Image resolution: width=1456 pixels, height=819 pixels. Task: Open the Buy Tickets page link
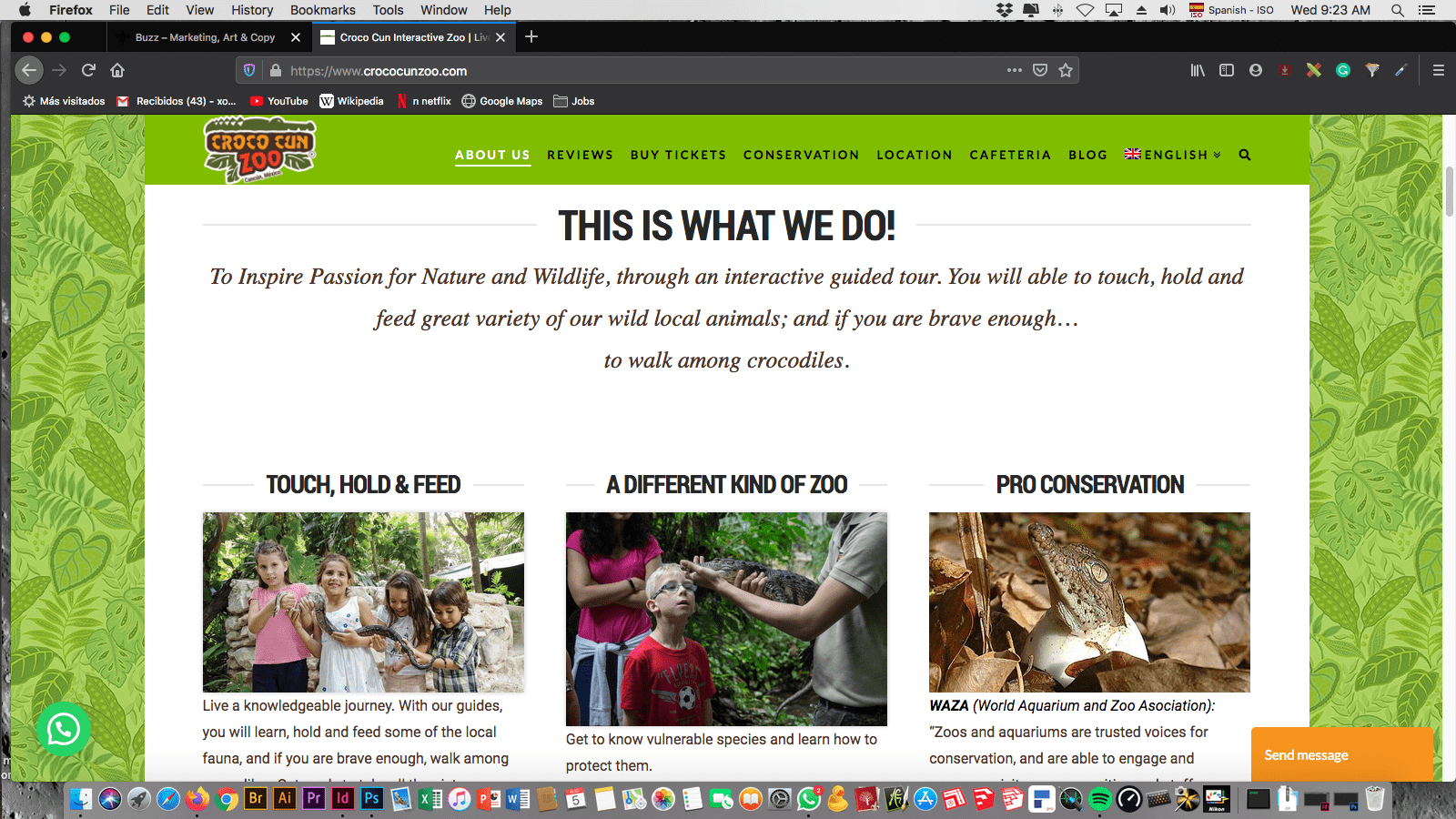(x=678, y=155)
